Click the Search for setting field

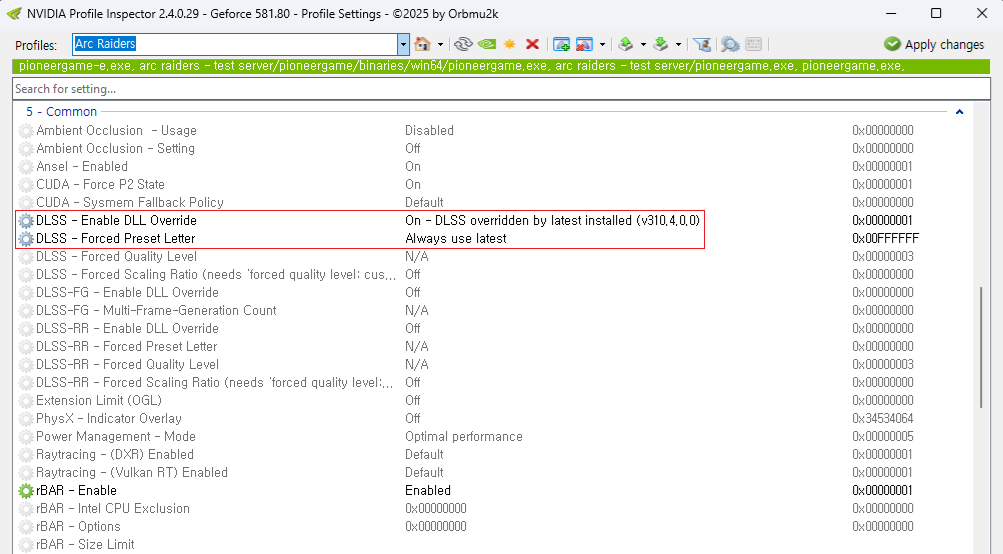pos(501,89)
